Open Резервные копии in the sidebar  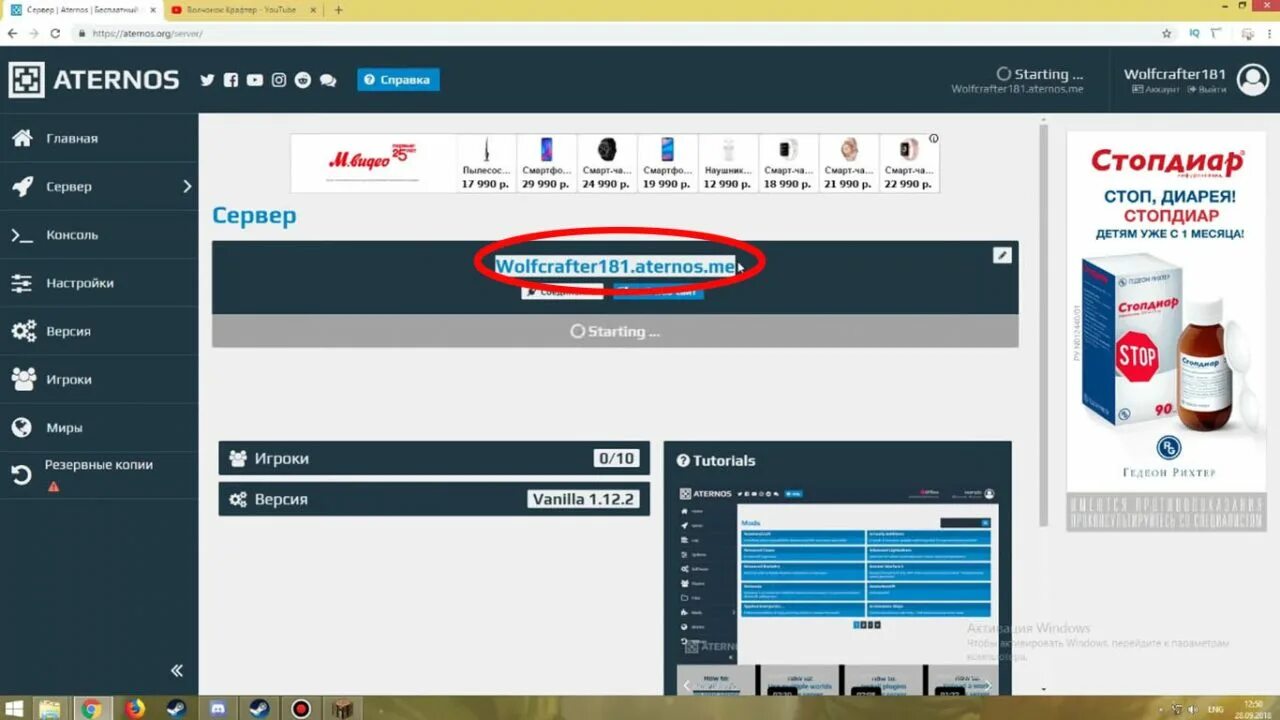[x=99, y=474]
